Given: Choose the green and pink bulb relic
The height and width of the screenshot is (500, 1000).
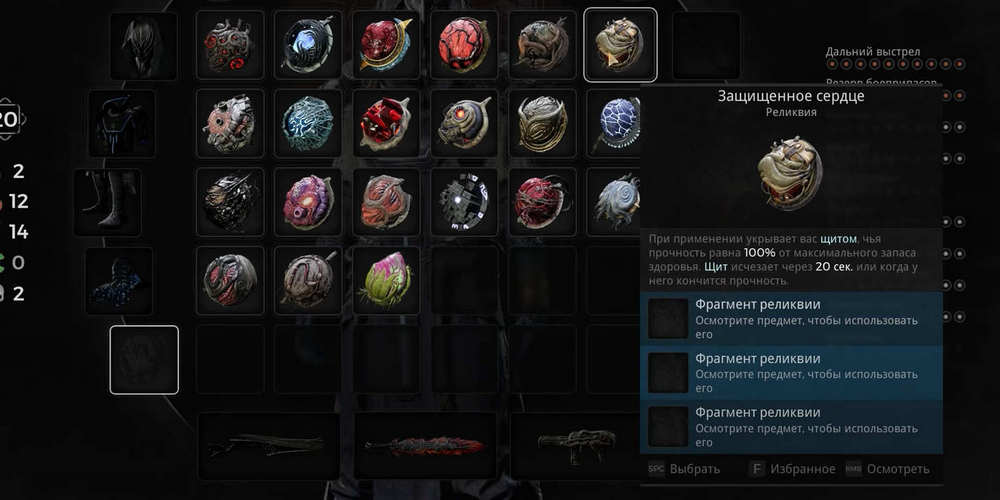Looking at the screenshot, I should coord(386,281).
